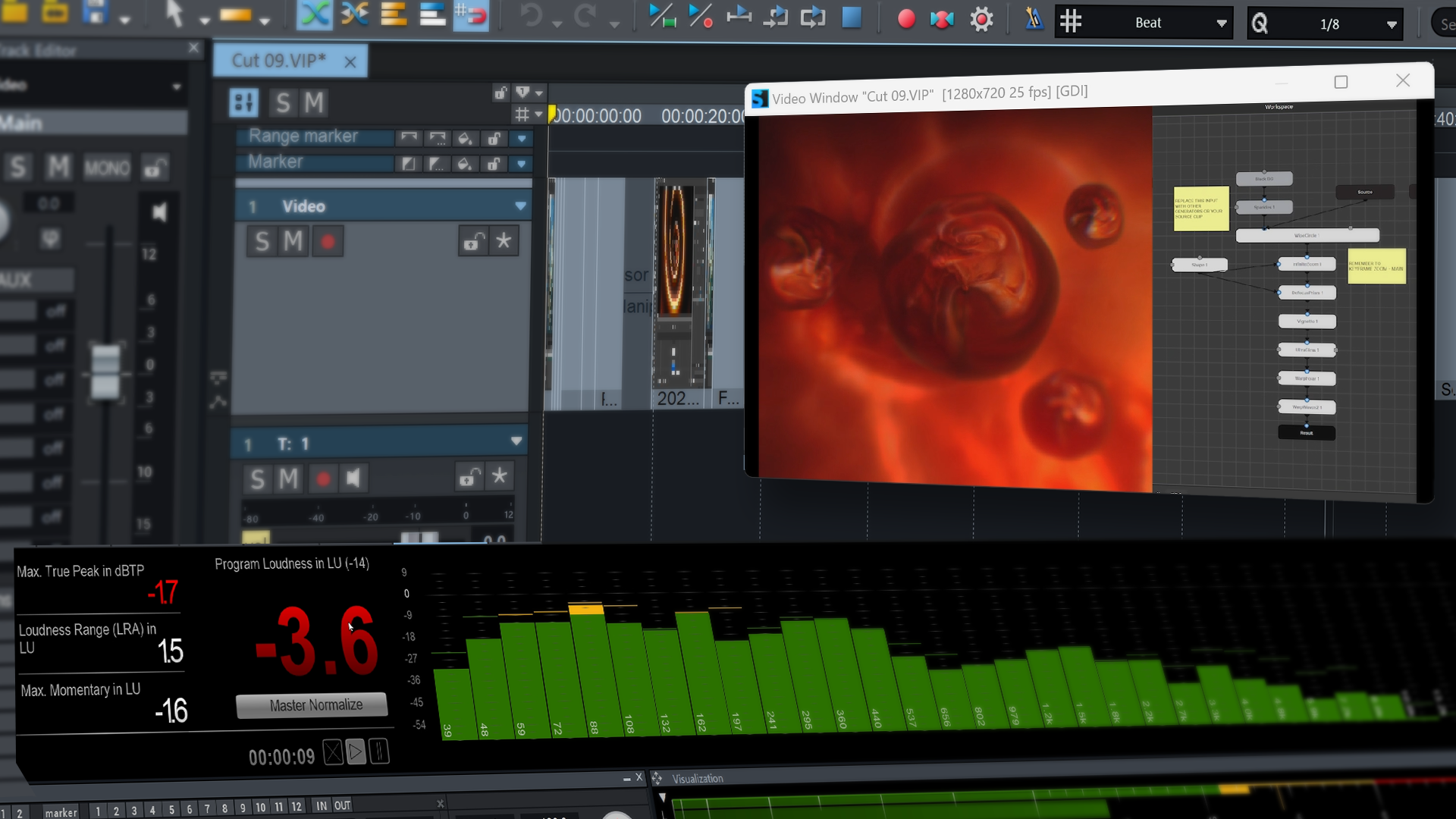Mute the T: 1 audio track

click(288, 479)
